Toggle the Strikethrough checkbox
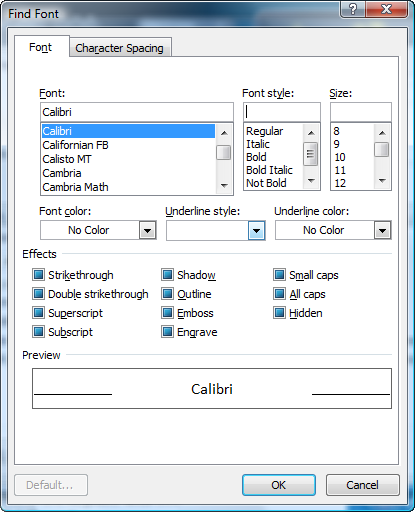Image resolution: width=415 pixels, height=512 pixels. [x=38, y=275]
